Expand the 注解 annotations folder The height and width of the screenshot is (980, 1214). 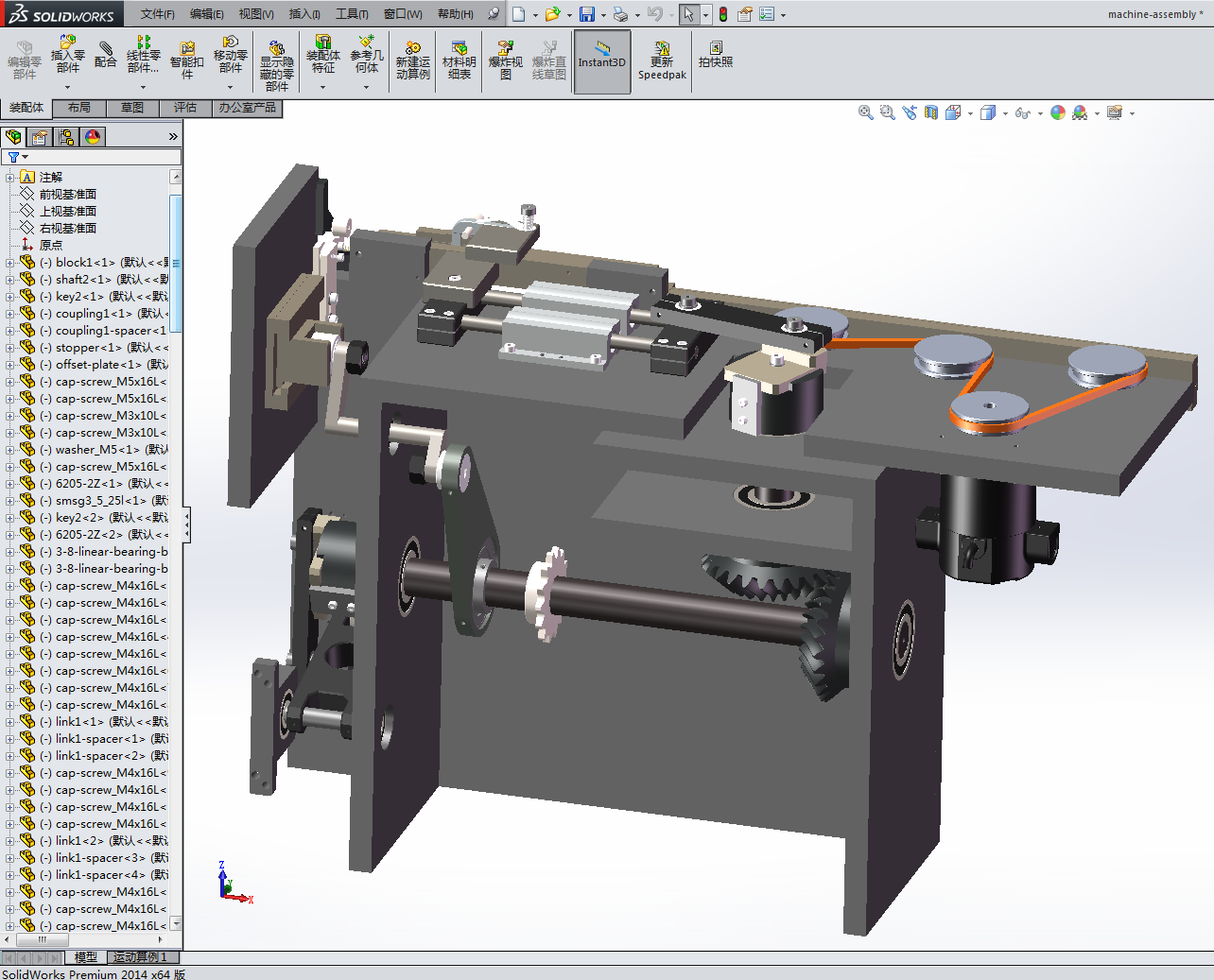(9, 178)
